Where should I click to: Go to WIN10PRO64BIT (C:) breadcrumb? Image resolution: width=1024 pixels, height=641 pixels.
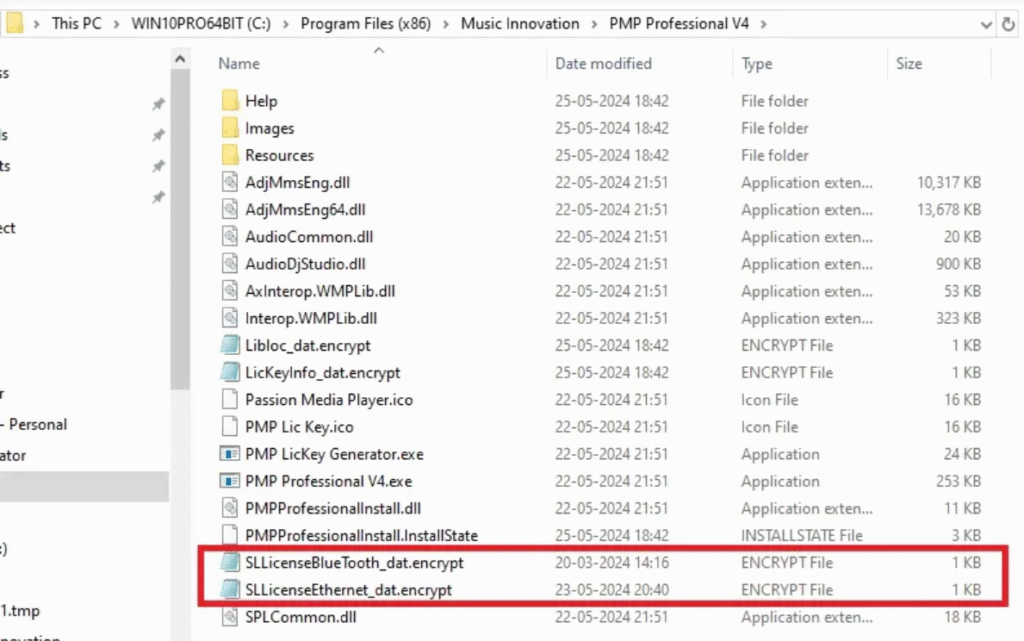pyautogui.click(x=201, y=23)
